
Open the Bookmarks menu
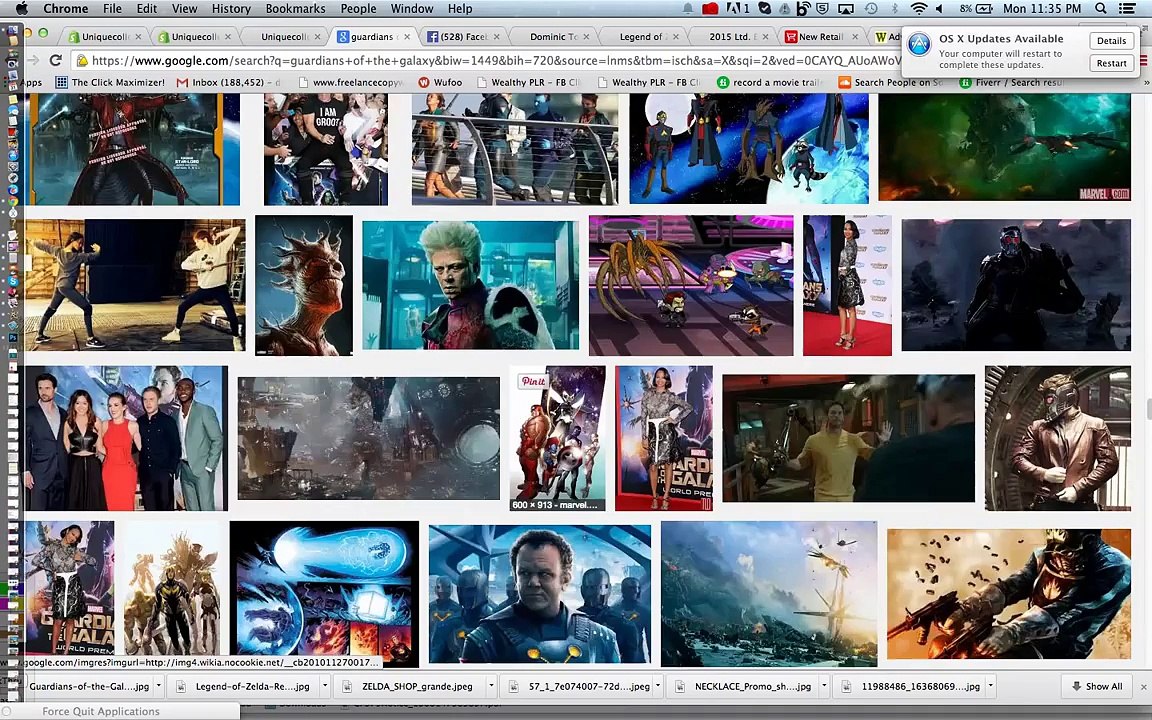[295, 9]
